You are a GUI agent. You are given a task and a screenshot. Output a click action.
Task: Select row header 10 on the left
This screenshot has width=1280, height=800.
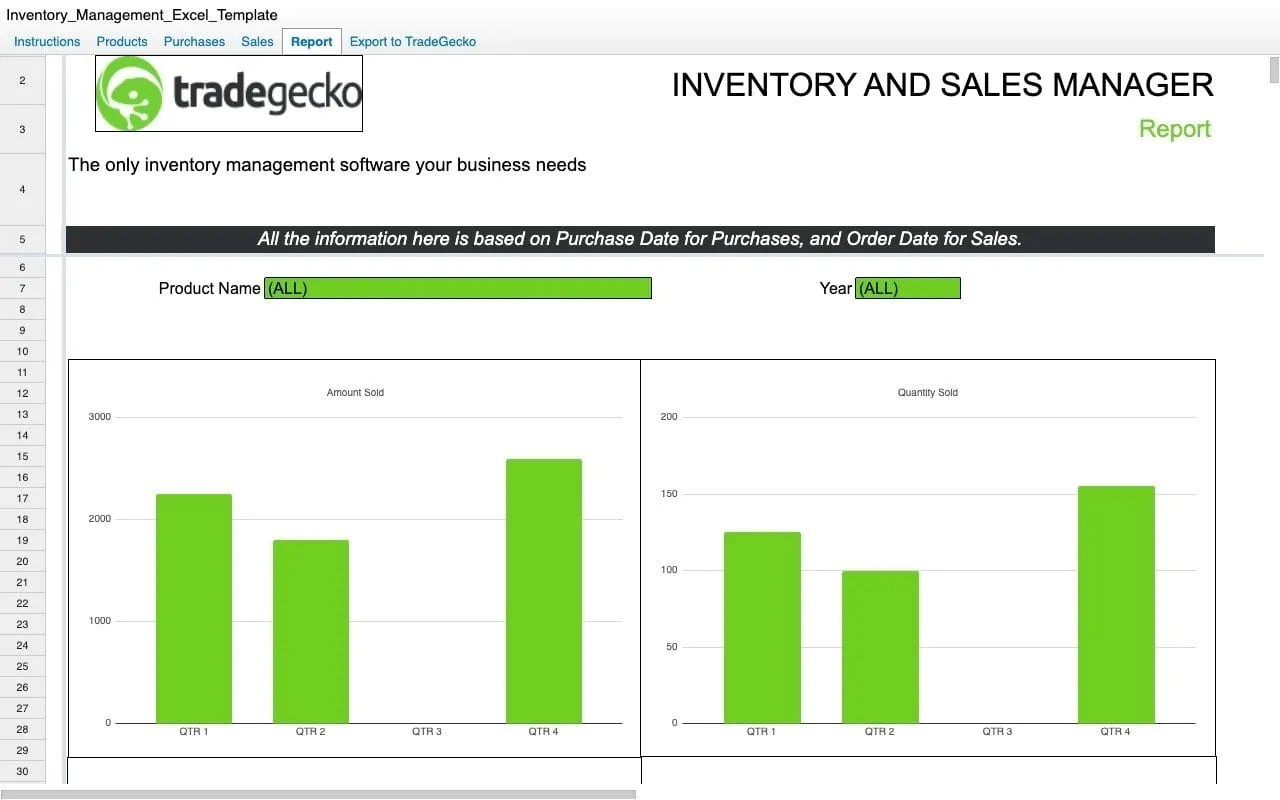(22, 351)
